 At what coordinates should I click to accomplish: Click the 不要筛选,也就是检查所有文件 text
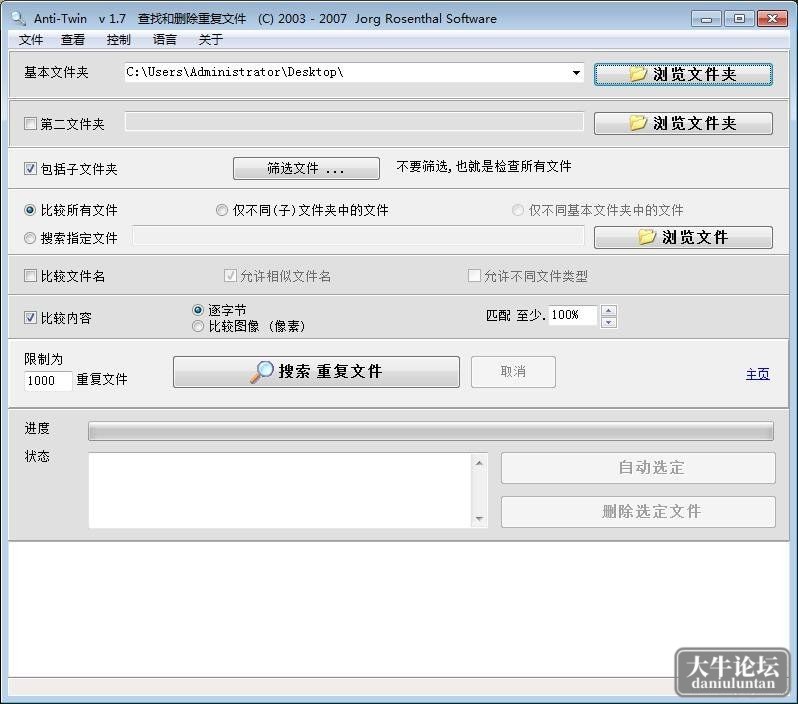point(483,166)
